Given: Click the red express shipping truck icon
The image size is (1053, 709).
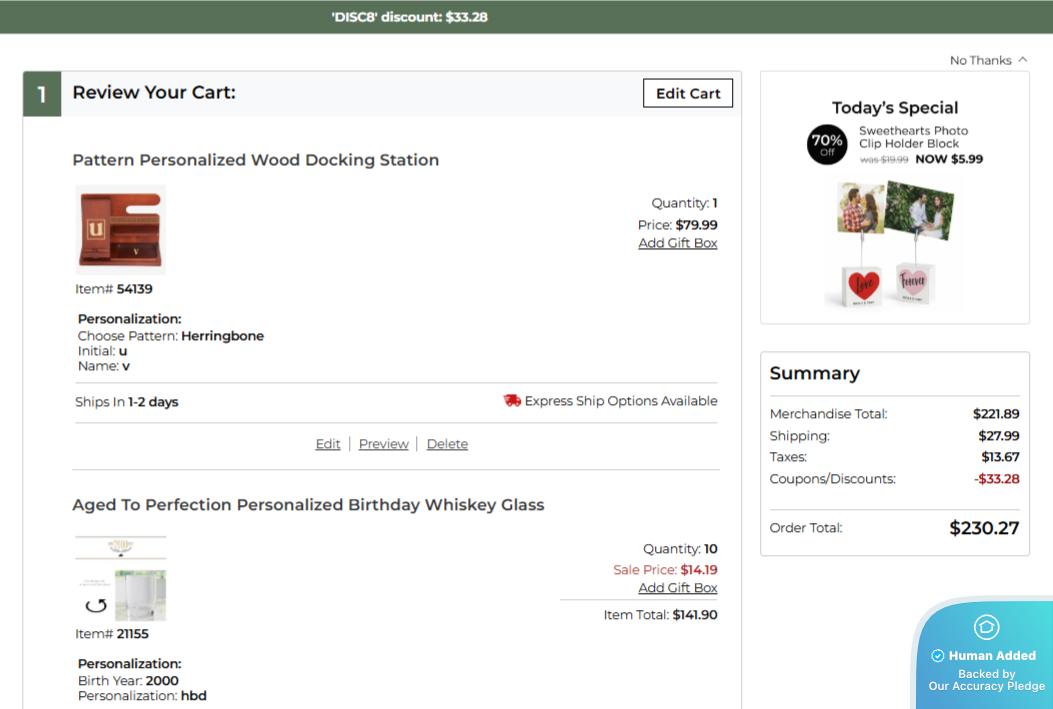Looking at the screenshot, I should click(x=512, y=401).
